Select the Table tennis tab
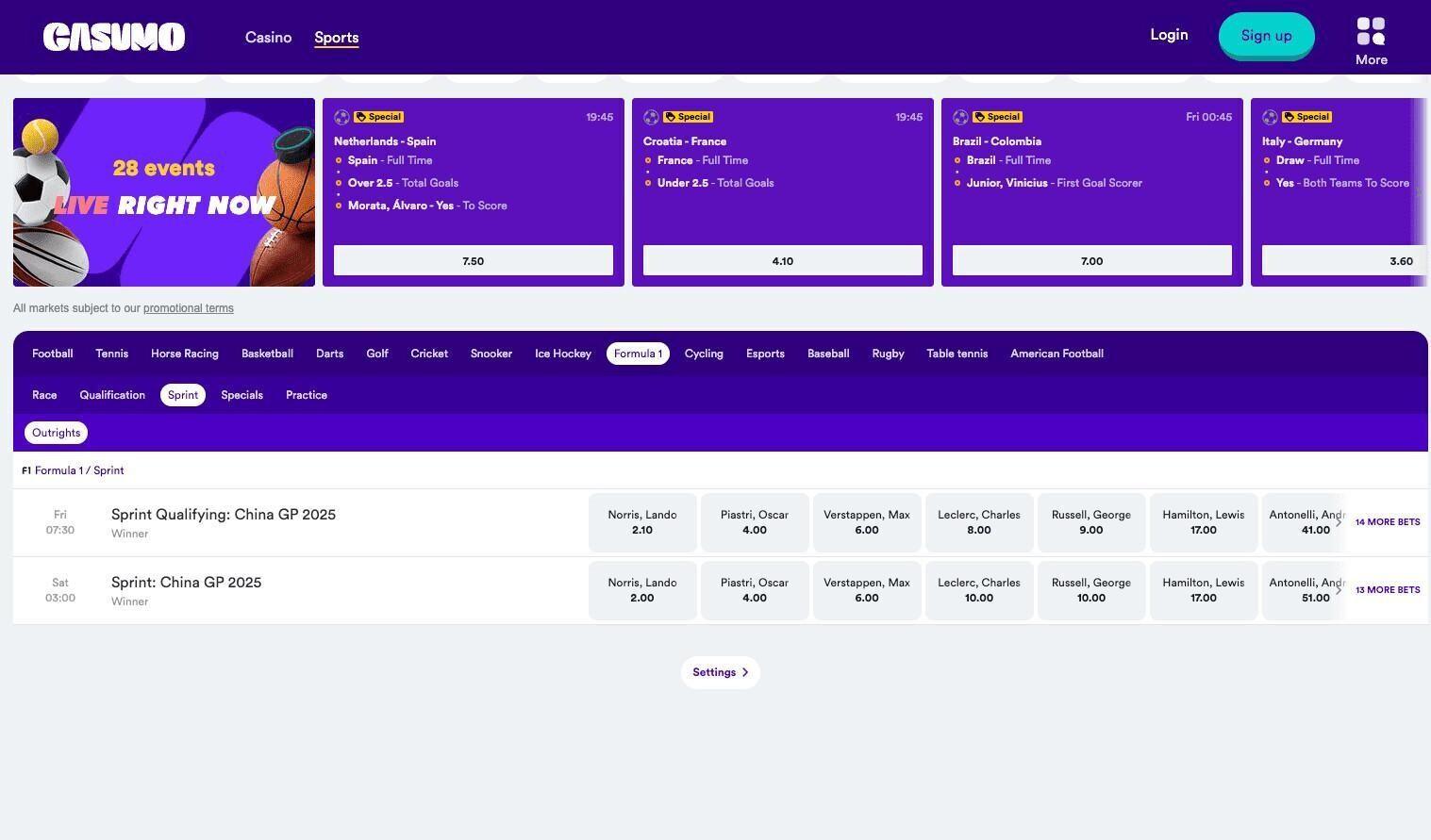This screenshot has height=840, width=1431. (957, 354)
